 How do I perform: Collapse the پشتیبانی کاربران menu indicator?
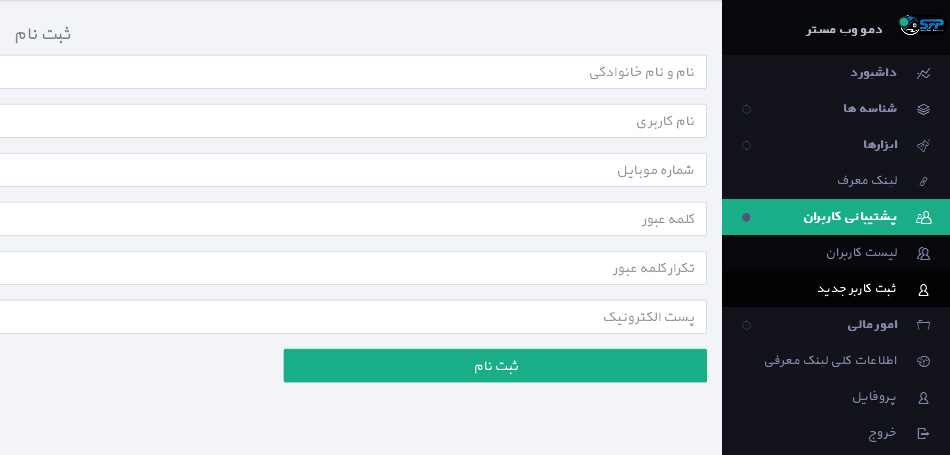pyautogui.click(x=746, y=217)
